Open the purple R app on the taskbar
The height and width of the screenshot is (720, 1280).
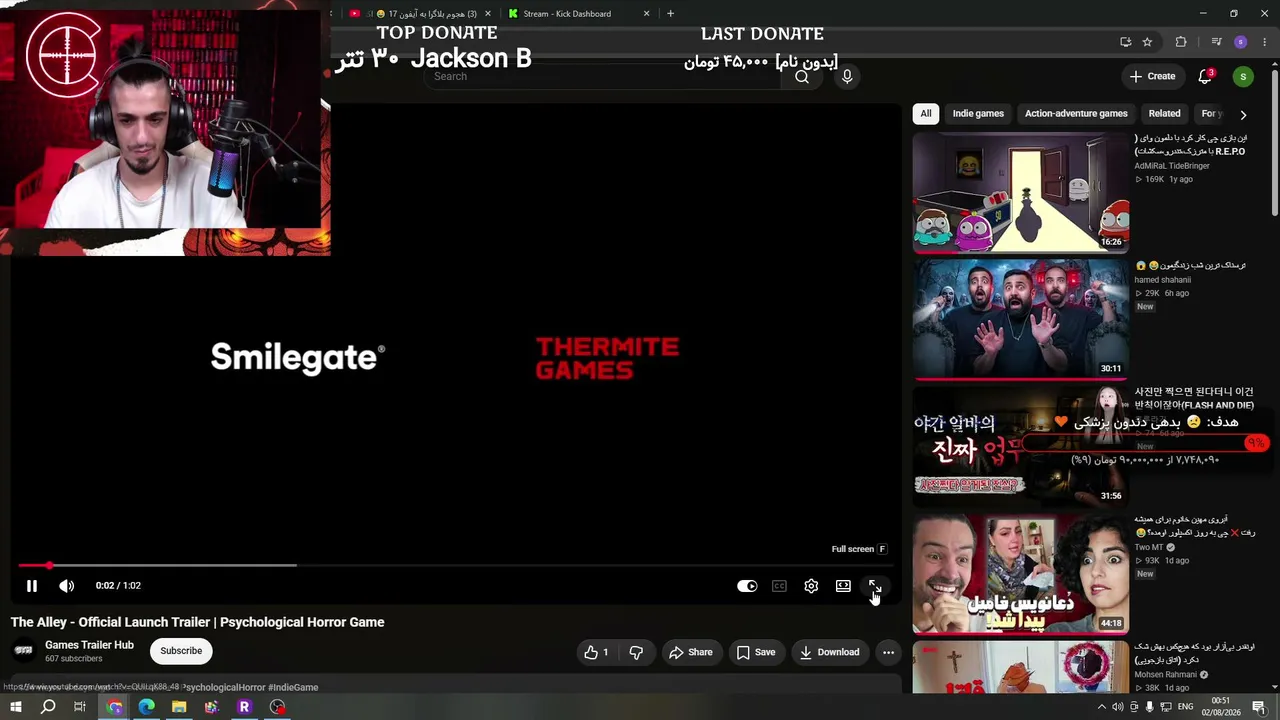(x=244, y=707)
